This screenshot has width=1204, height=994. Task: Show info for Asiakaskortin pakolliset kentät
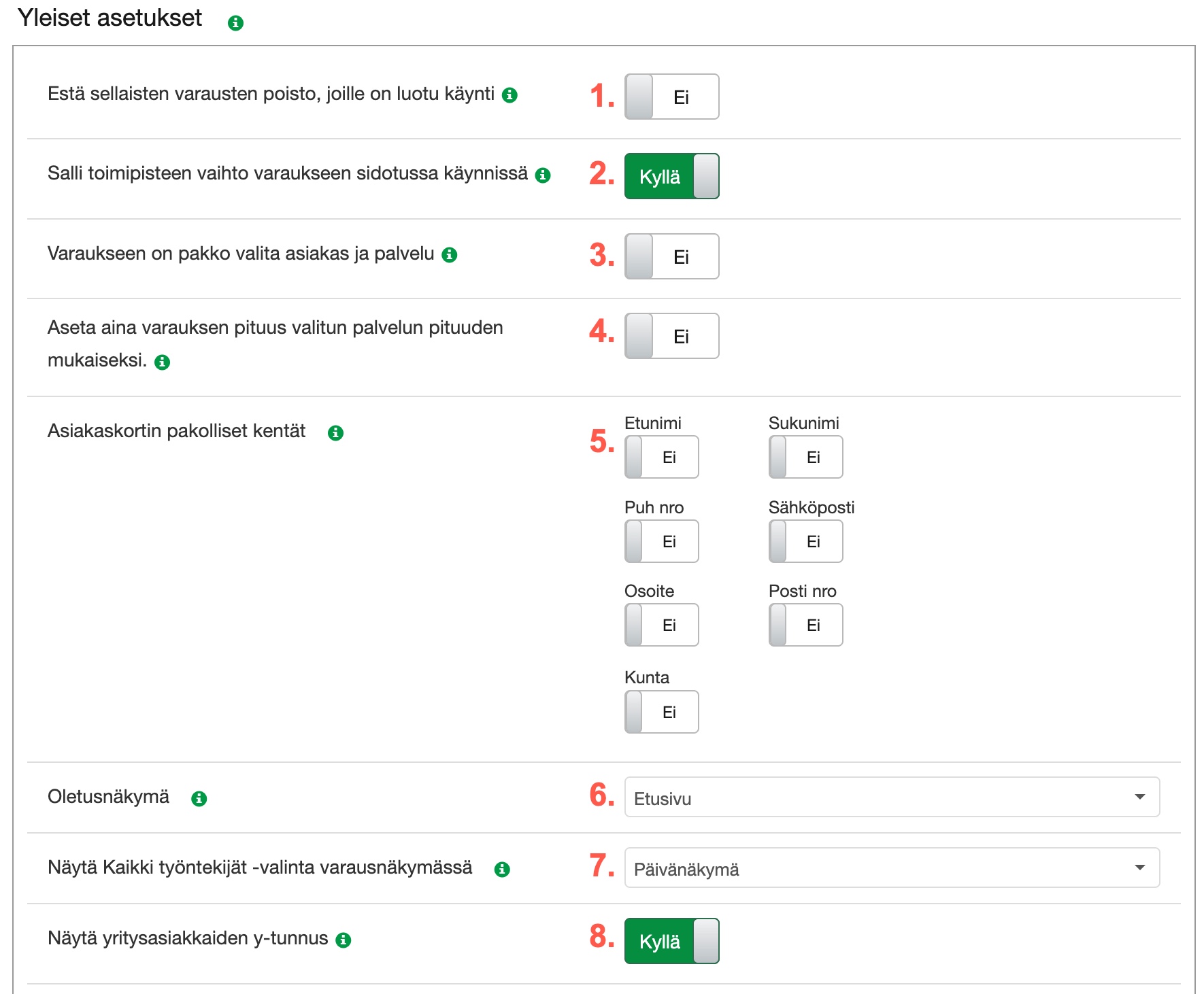pyautogui.click(x=335, y=433)
